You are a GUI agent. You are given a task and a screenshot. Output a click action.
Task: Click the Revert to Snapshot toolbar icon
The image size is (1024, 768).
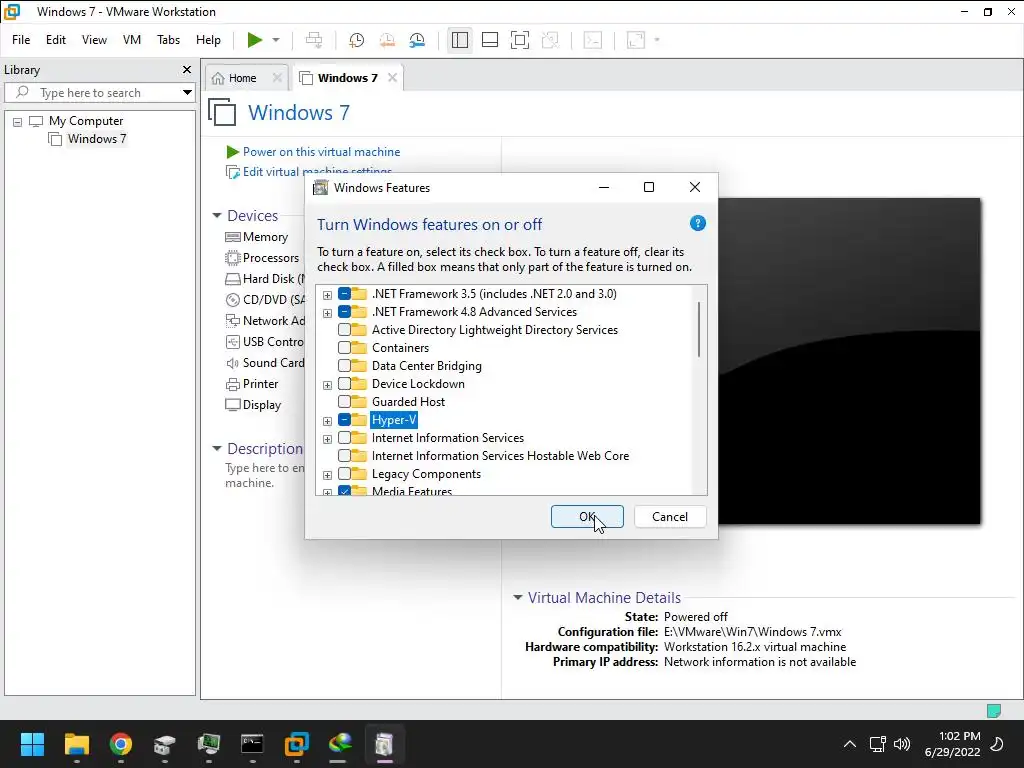pyautogui.click(x=387, y=40)
